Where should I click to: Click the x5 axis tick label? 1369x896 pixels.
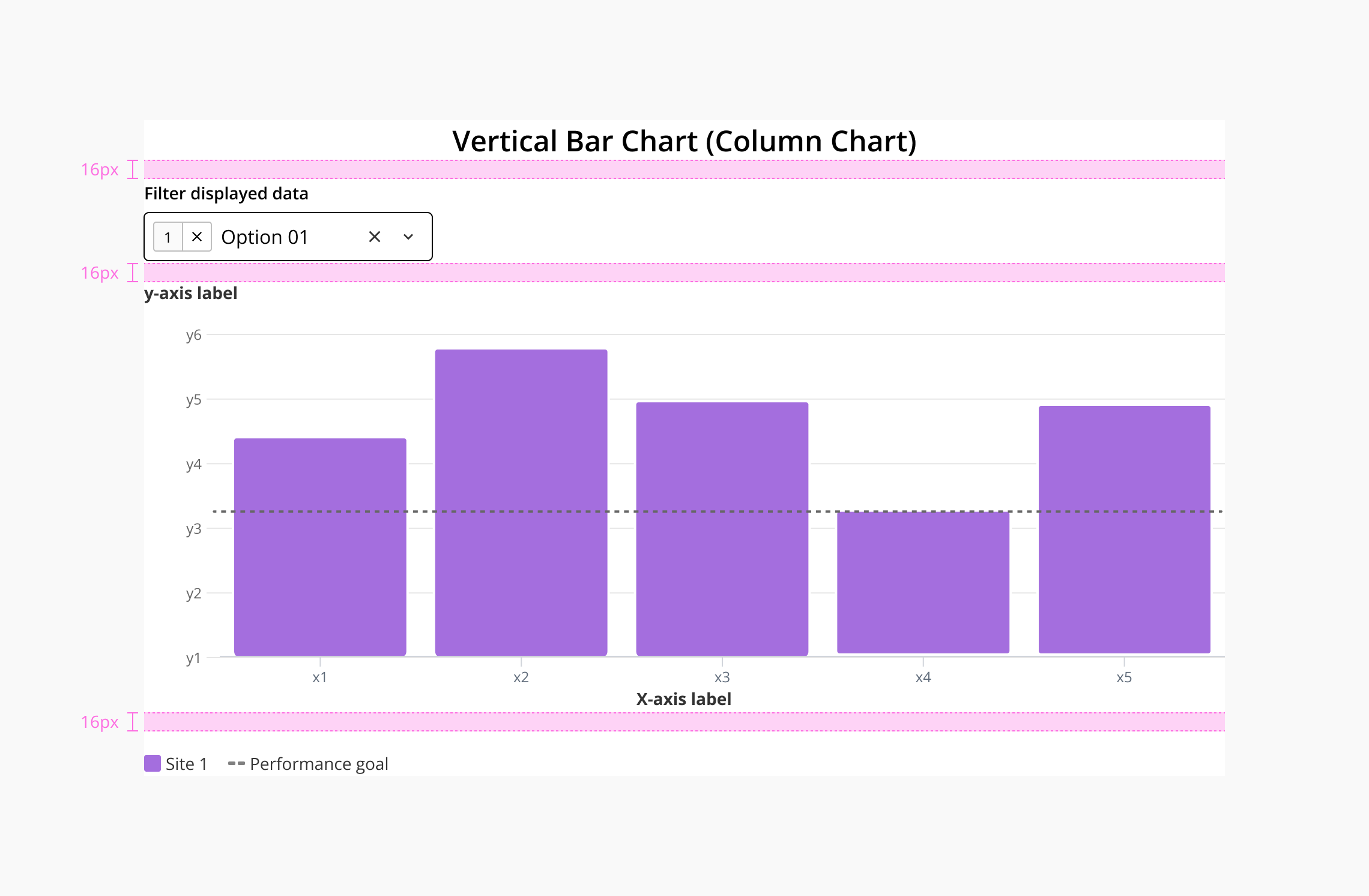click(x=1124, y=677)
